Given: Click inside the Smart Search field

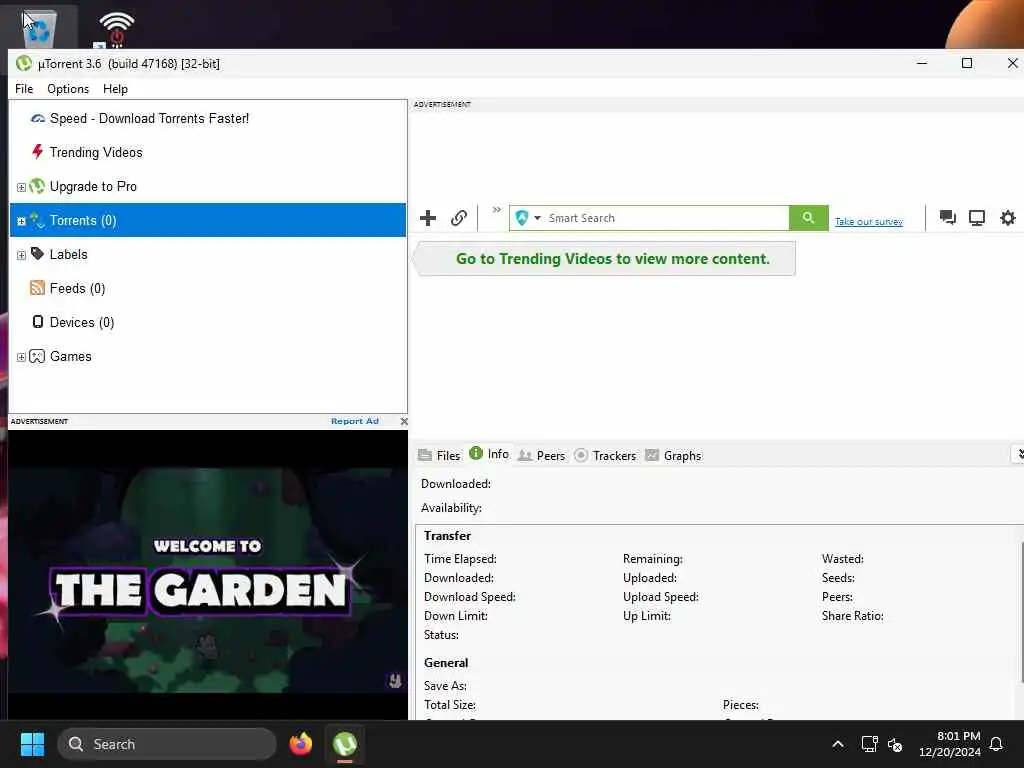Looking at the screenshot, I should [666, 218].
